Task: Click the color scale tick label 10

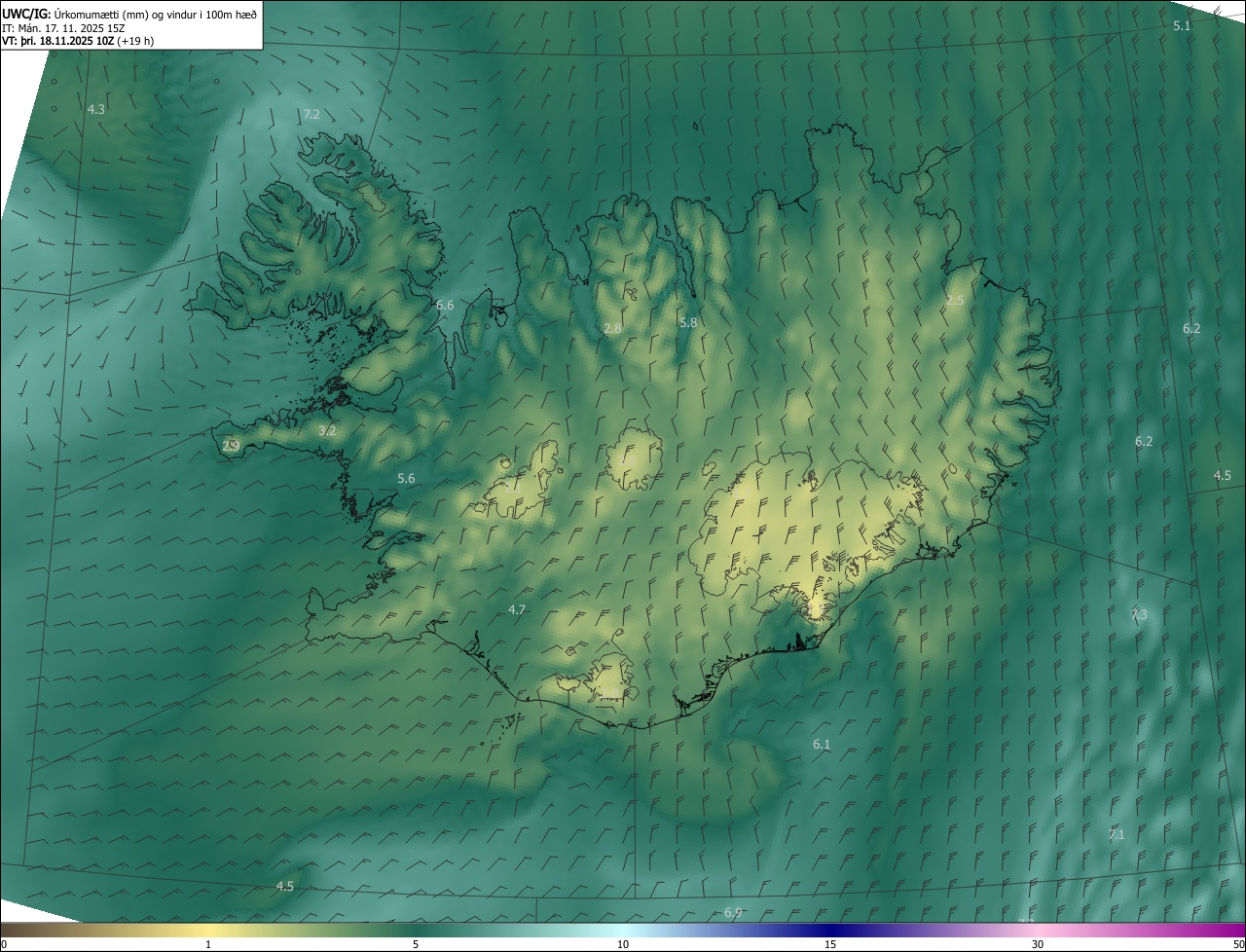Action: pyautogui.click(x=623, y=945)
